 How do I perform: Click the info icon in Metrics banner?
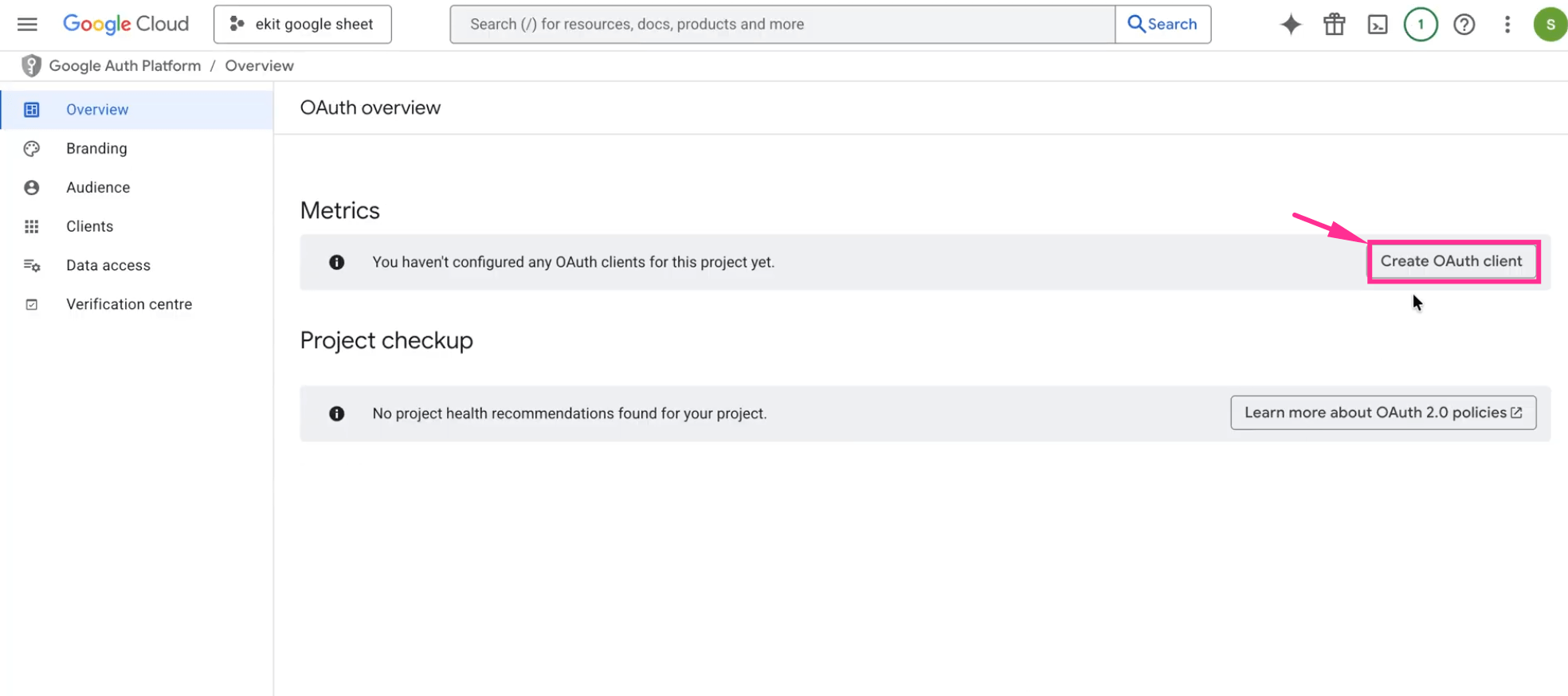(x=337, y=262)
